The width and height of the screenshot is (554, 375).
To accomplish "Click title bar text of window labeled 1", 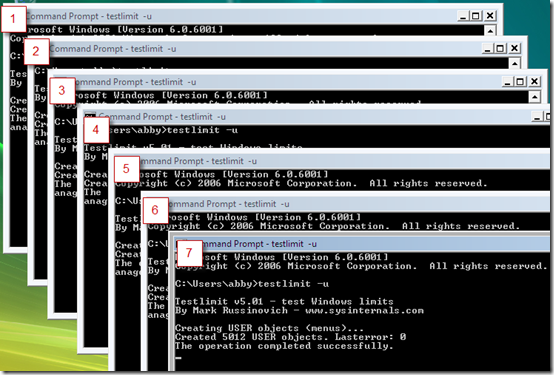I will coord(89,16).
